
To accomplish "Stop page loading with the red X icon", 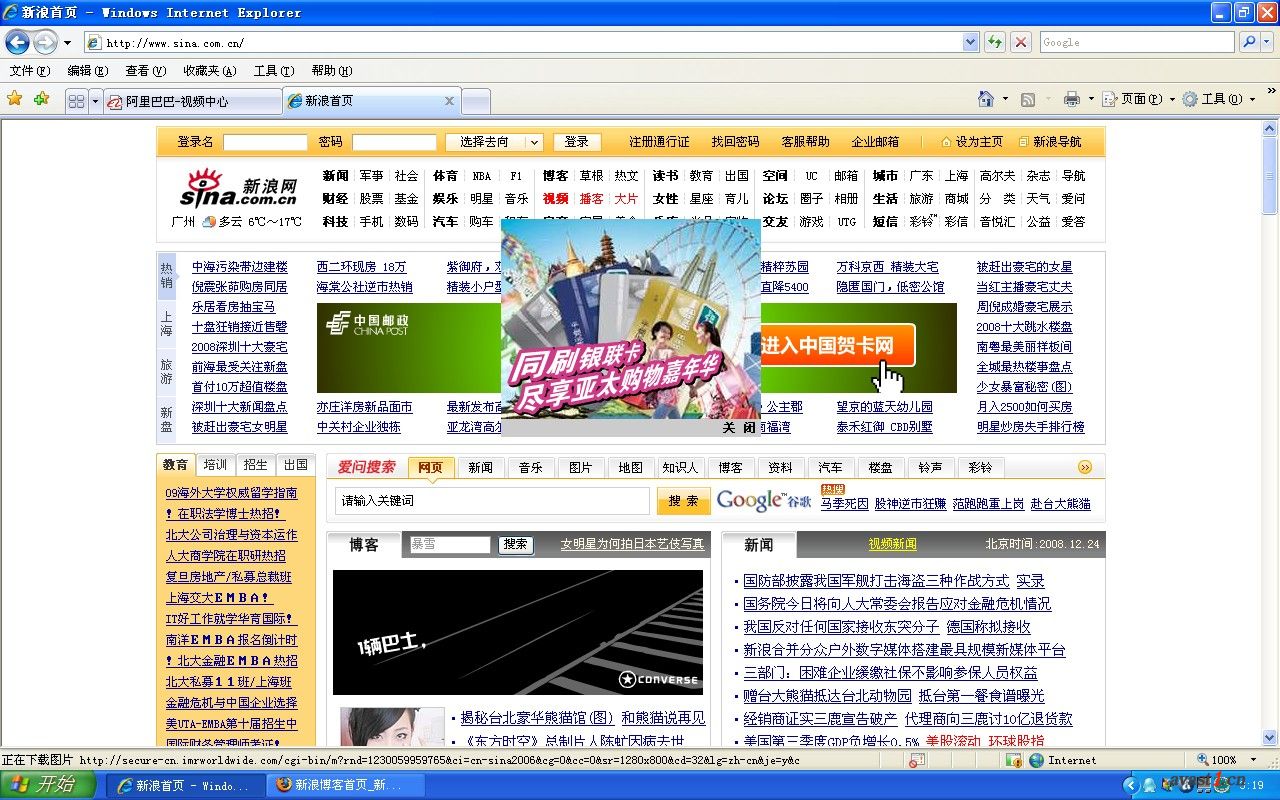I will pos(1020,42).
